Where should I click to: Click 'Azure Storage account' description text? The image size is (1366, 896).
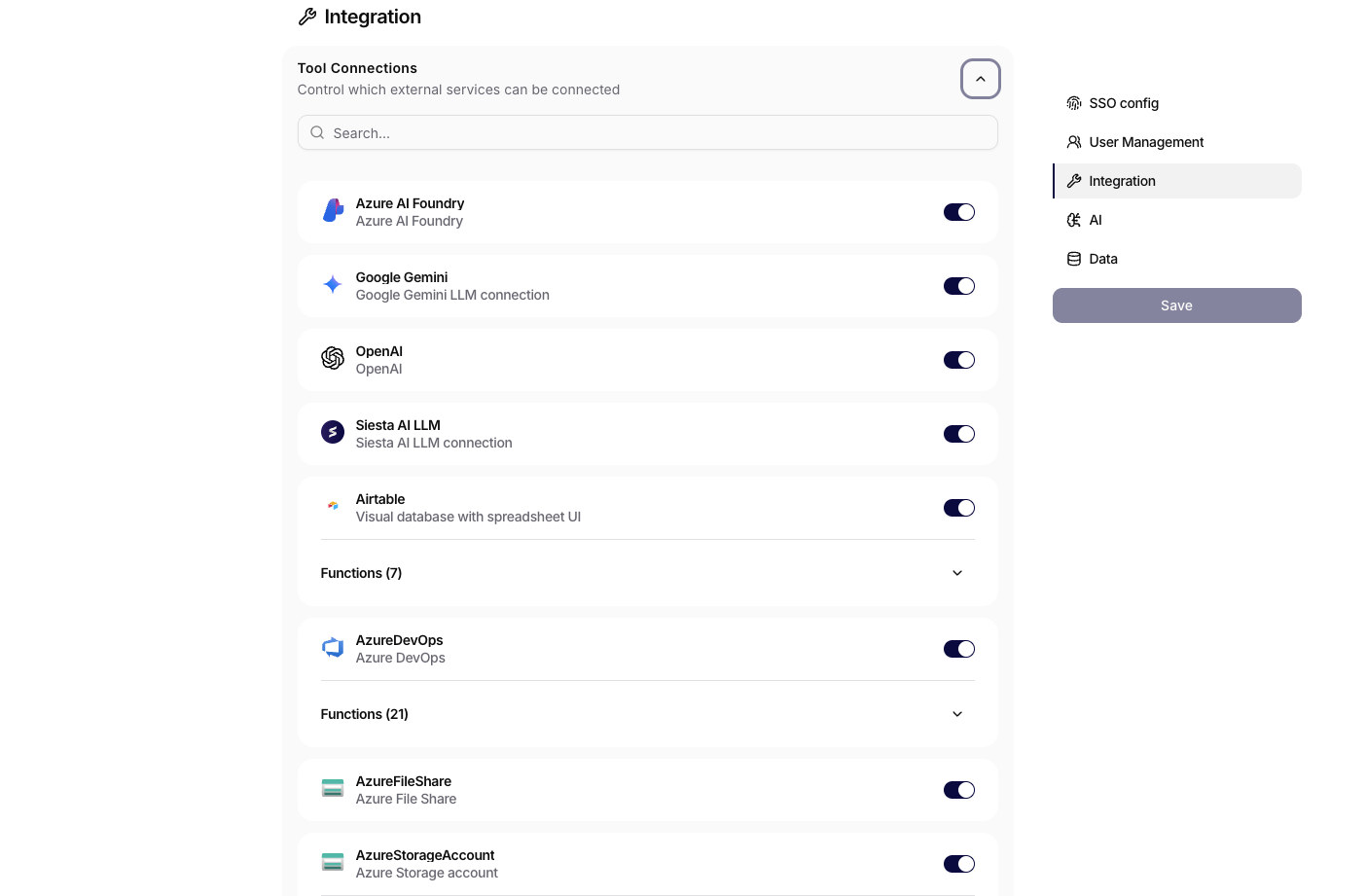click(427, 873)
